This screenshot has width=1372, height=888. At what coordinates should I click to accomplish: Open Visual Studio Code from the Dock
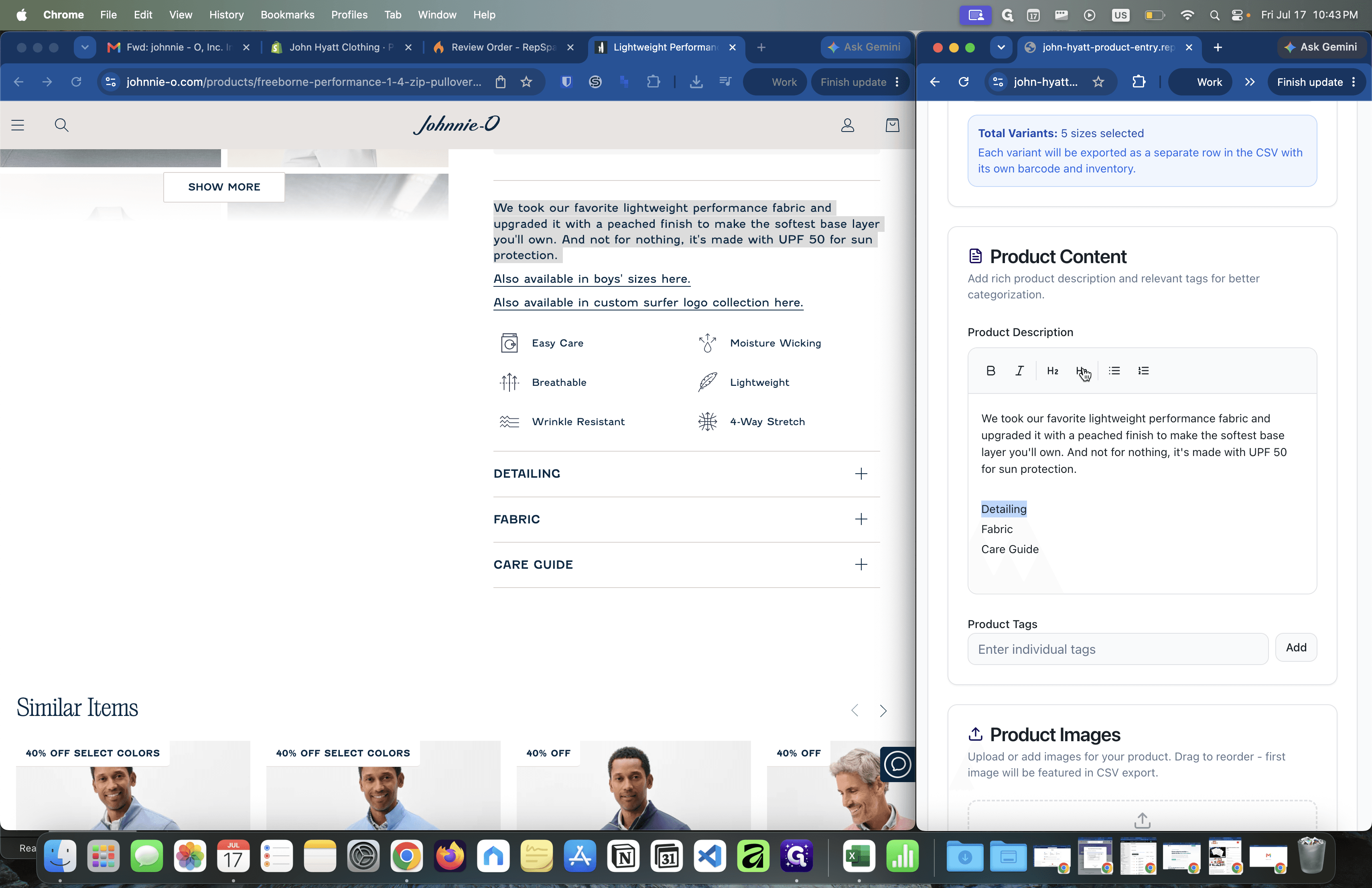click(710, 856)
